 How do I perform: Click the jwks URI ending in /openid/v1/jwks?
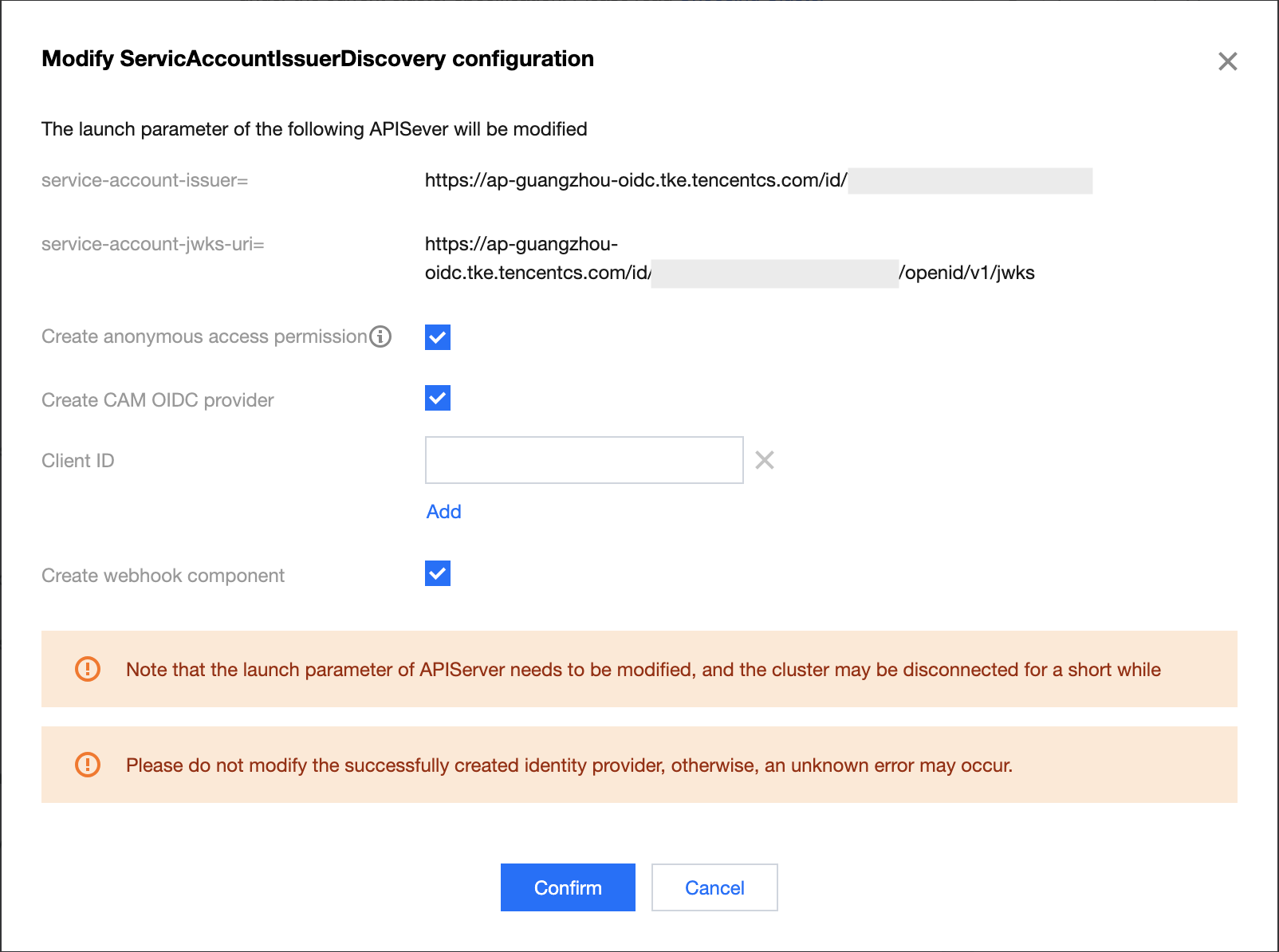pyautogui.click(x=966, y=273)
